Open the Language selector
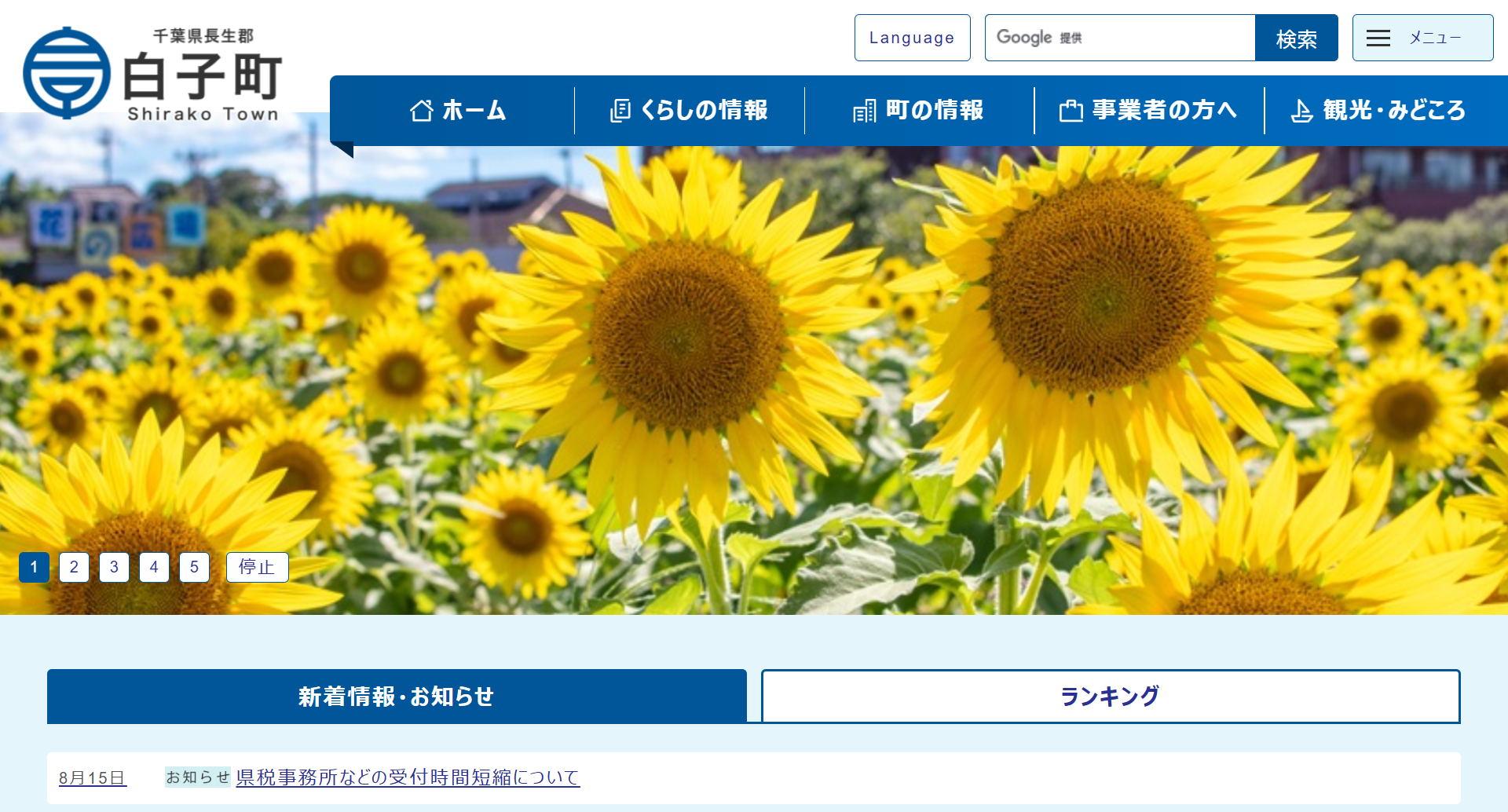1508x812 pixels. [x=913, y=38]
